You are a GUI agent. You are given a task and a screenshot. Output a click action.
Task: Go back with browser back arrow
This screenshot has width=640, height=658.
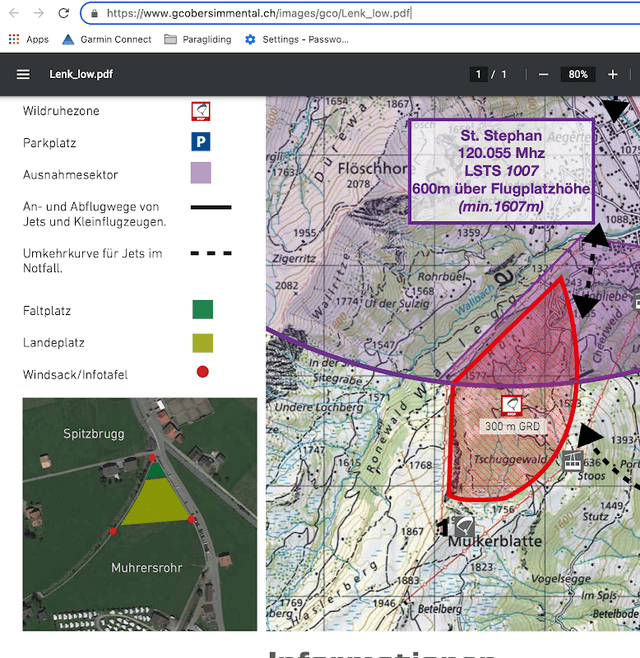(14, 13)
